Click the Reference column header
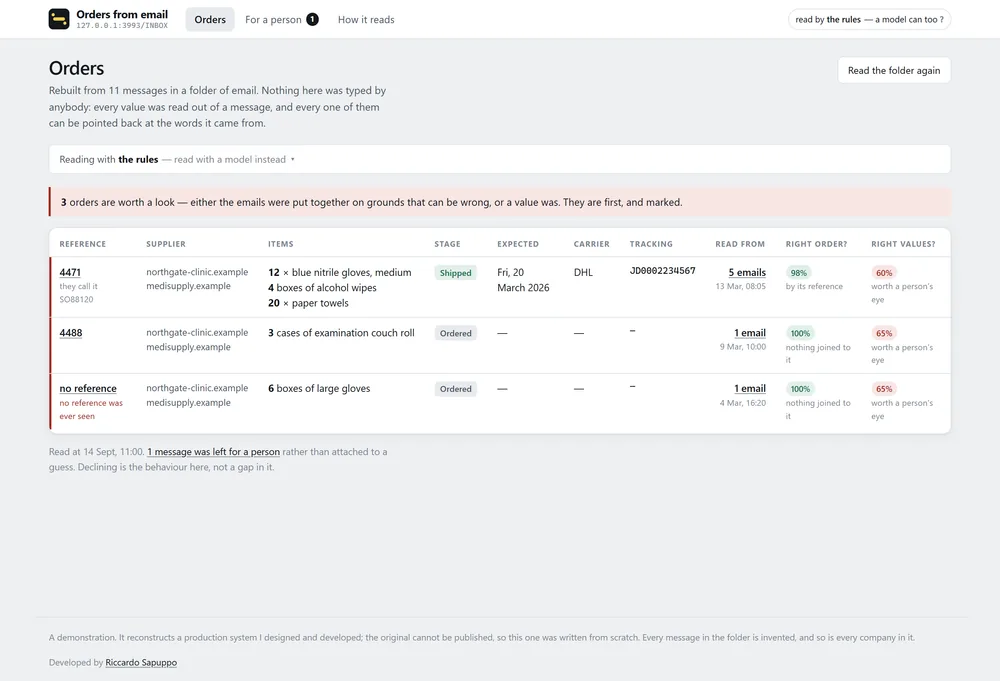Image resolution: width=1000 pixels, height=681 pixels. 83,244
